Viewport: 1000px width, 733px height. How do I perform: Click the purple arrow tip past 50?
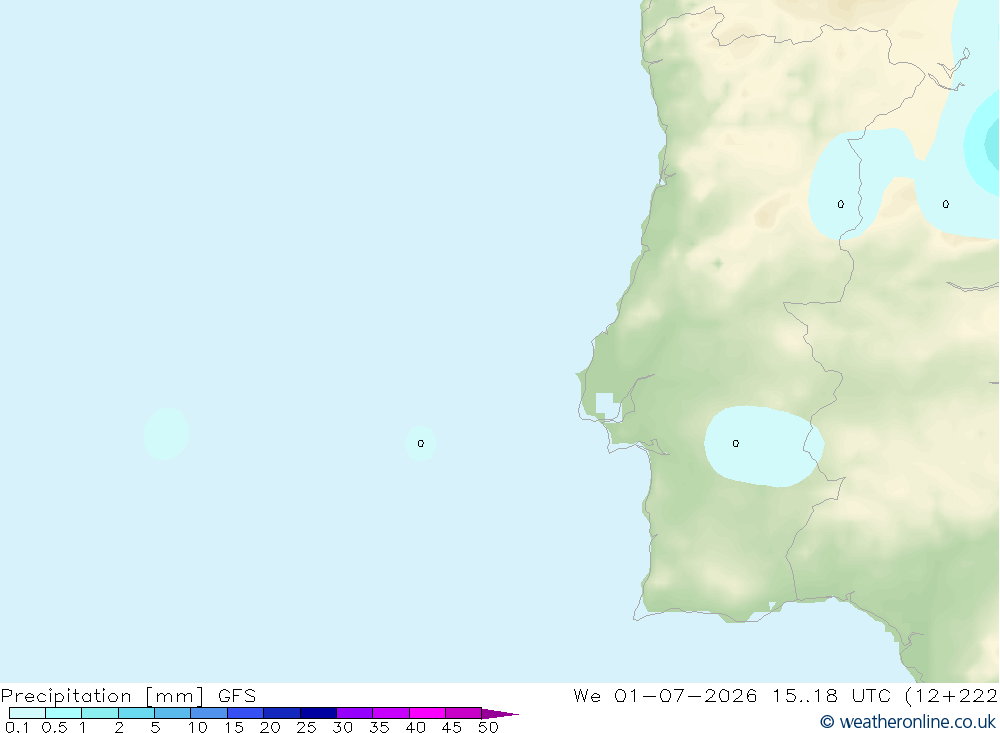(500, 713)
